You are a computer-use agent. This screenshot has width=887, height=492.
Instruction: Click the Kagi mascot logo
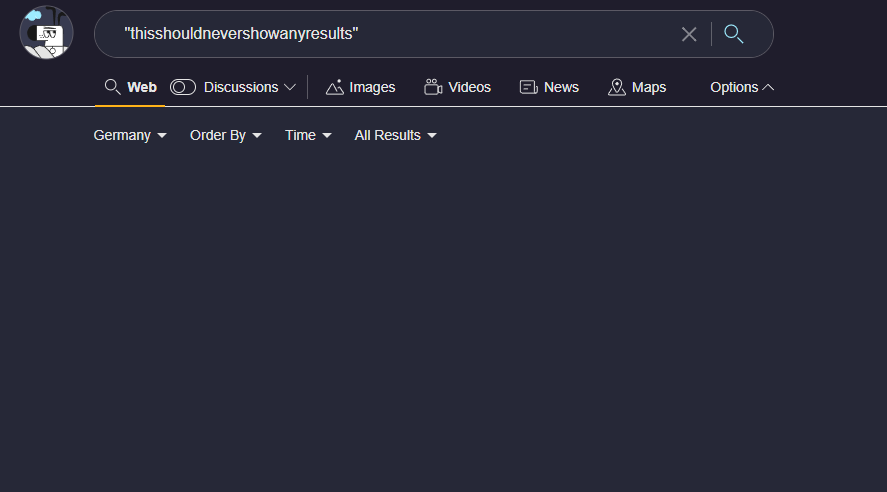46,33
